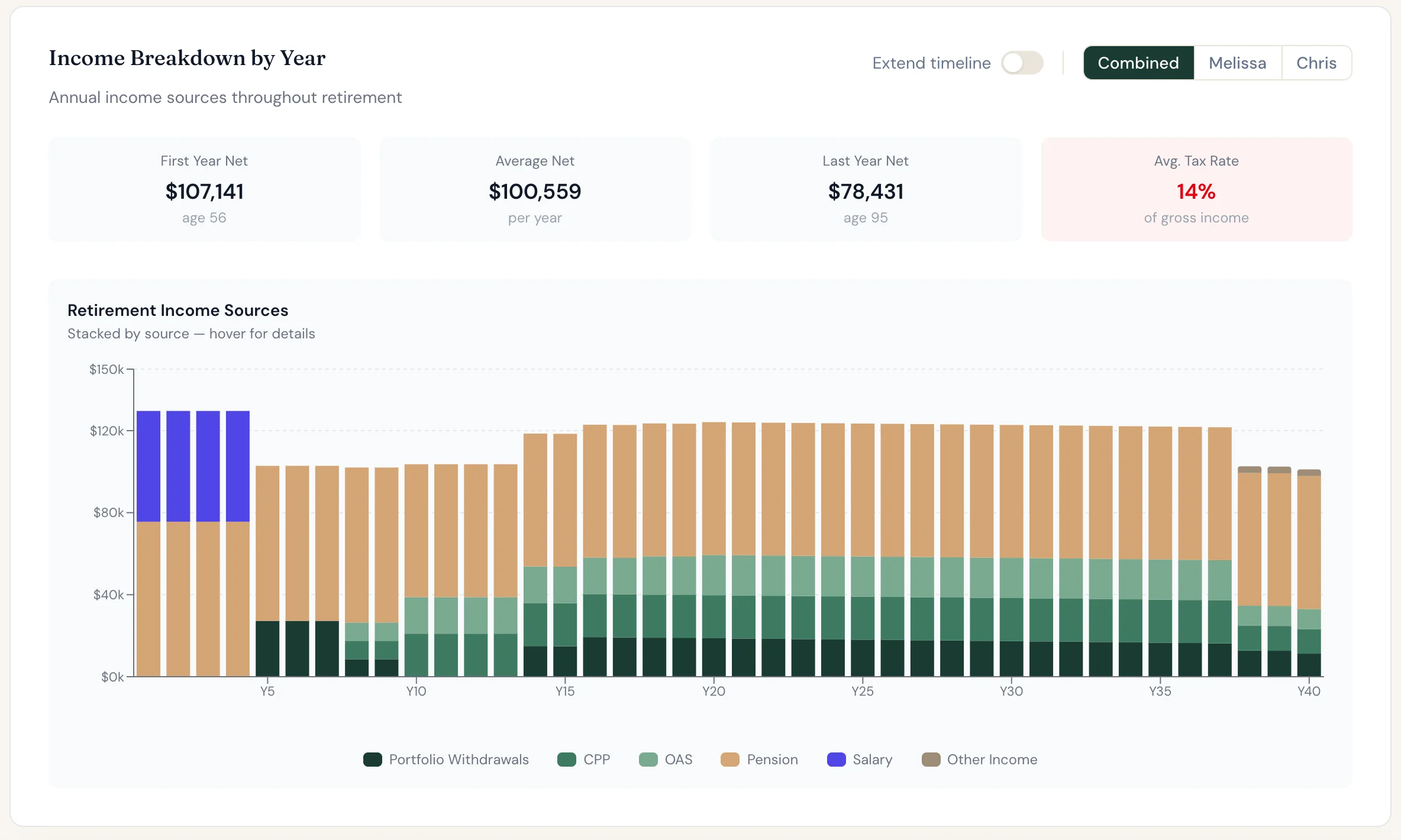The height and width of the screenshot is (840, 1401).
Task: Open the Avg. Tax Rate card
Action: pyautogui.click(x=1196, y=189)
